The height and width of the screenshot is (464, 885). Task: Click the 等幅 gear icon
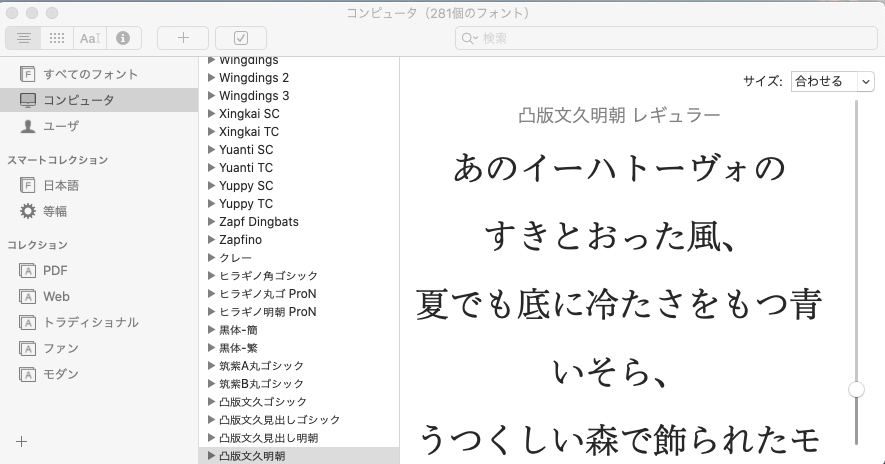click(x=27, y=211)
